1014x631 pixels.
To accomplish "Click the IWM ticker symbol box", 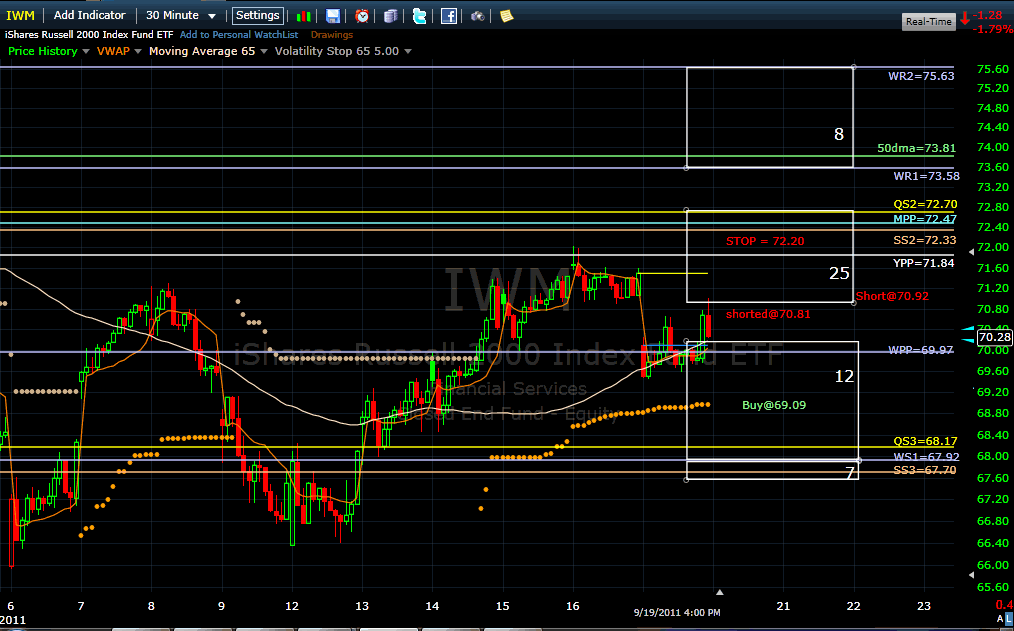I will [x=21, y=16].
